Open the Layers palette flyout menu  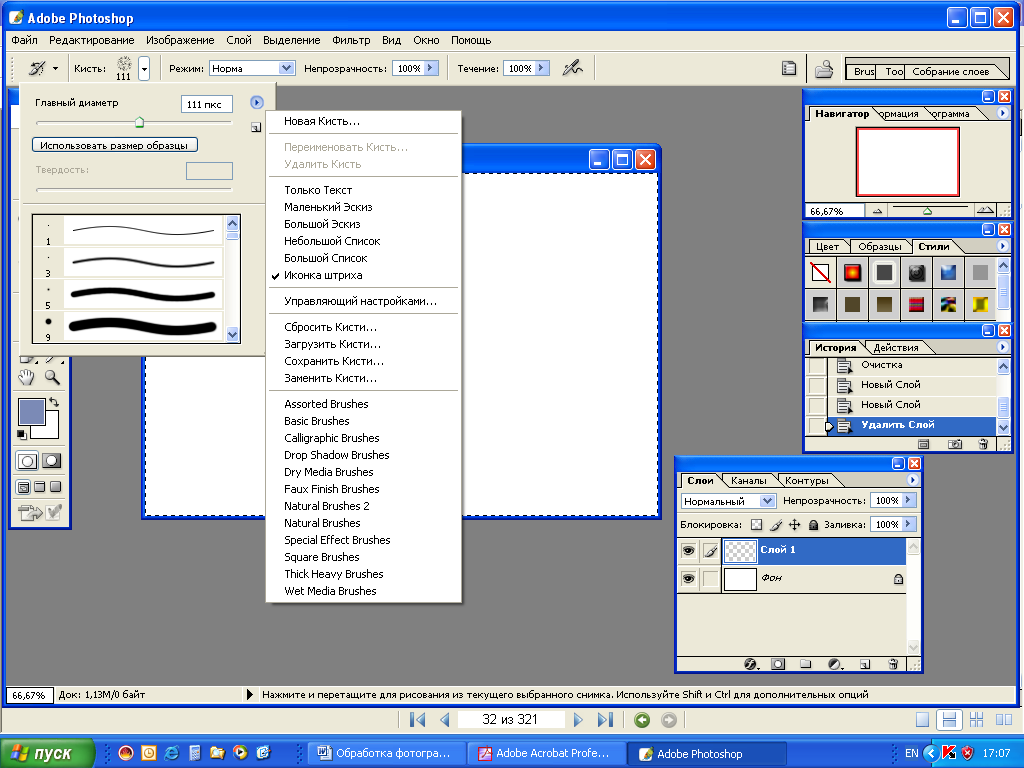click(x=913, y=480)
